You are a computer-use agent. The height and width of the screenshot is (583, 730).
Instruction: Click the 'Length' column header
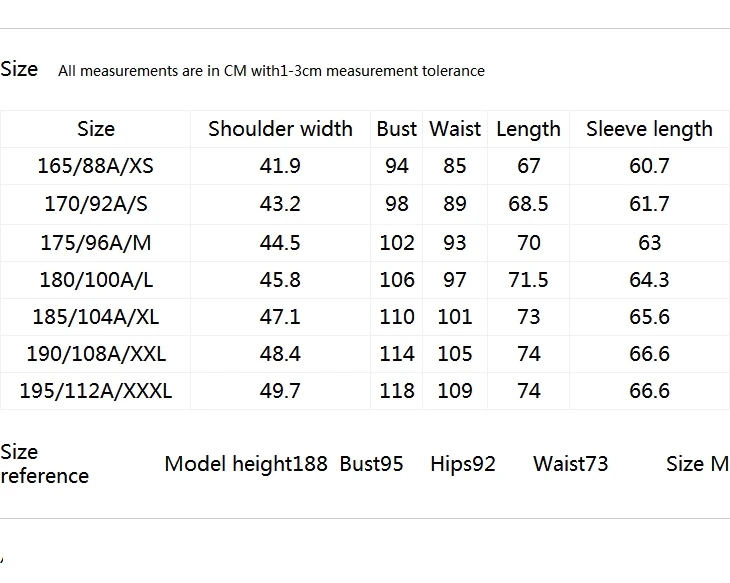(528, 129)
